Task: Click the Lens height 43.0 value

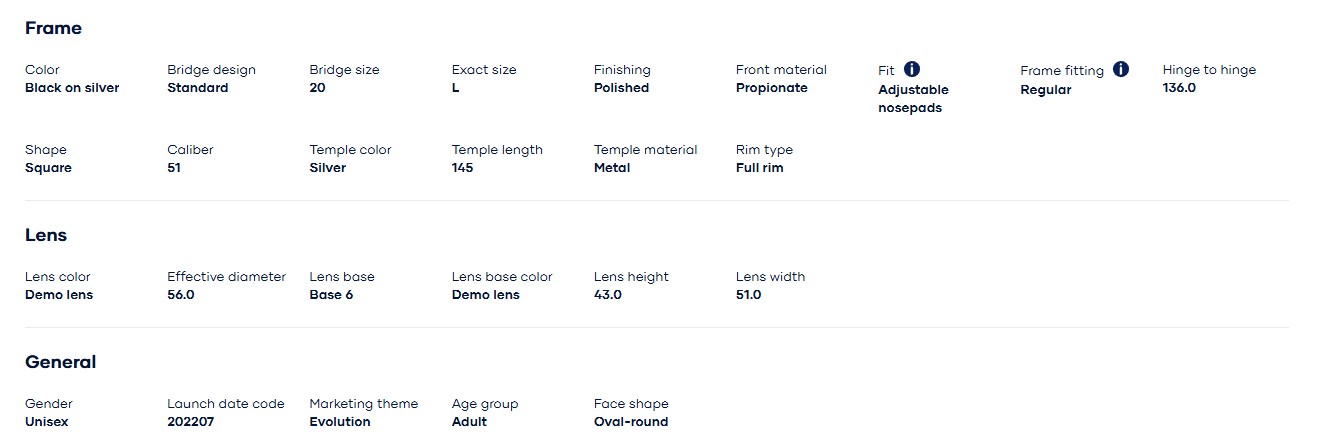Action: click(x=608, y=295)
